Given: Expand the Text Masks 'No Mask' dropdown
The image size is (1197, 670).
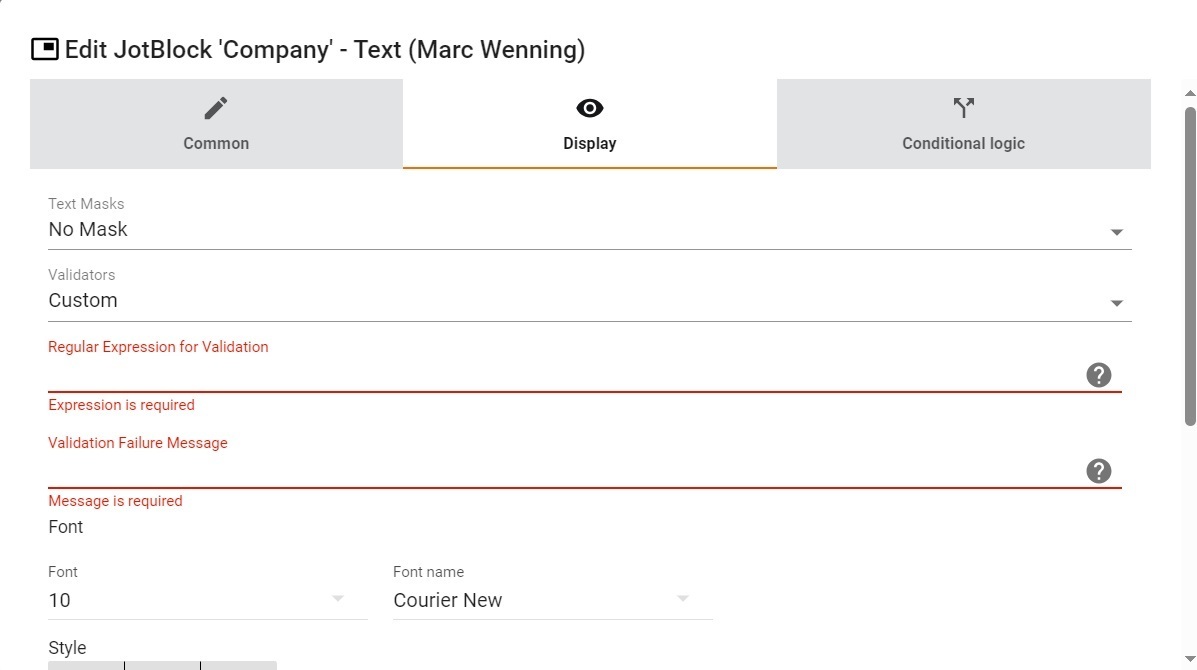Looking at the screenshot, I should point(589,230).
